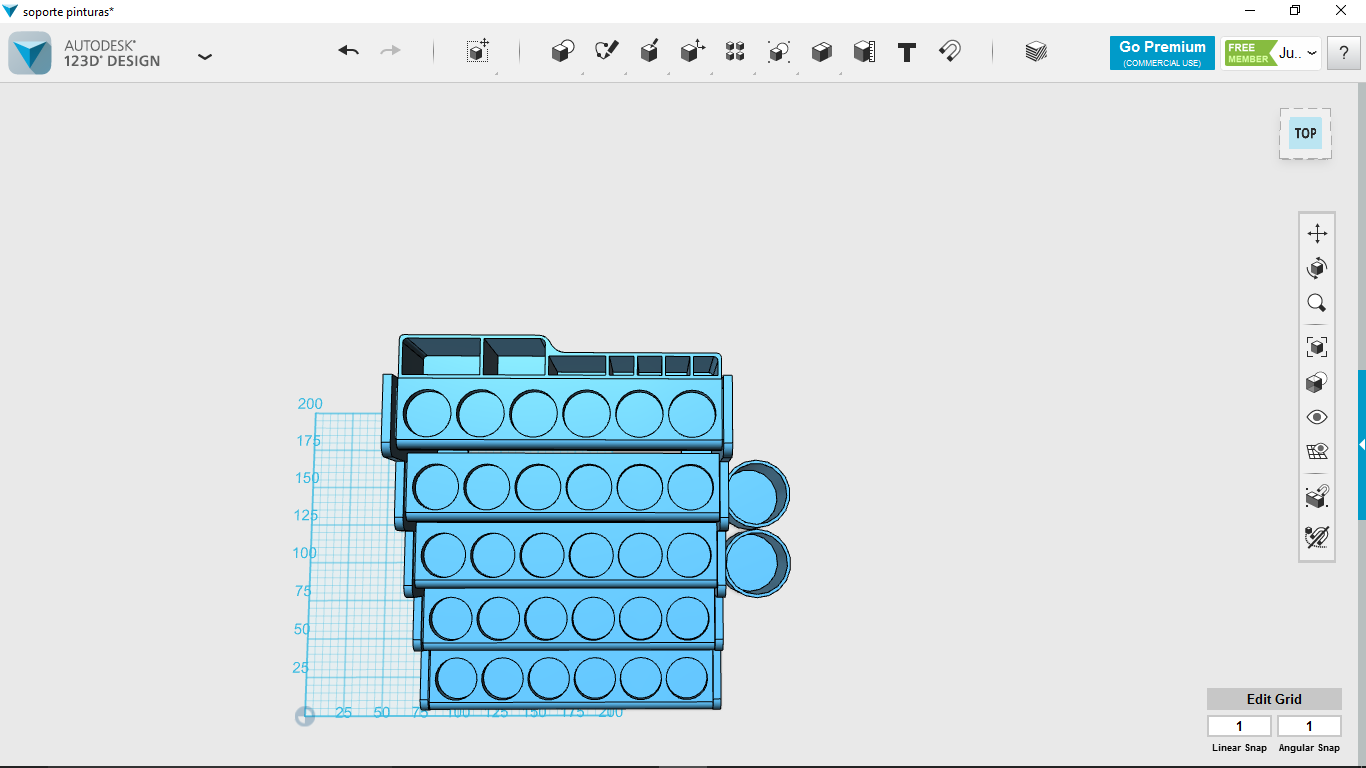Image resolution: width=1366 pixels, height=768 pixels.
Task: Select the Text tool
Action: tap(907, 52)
